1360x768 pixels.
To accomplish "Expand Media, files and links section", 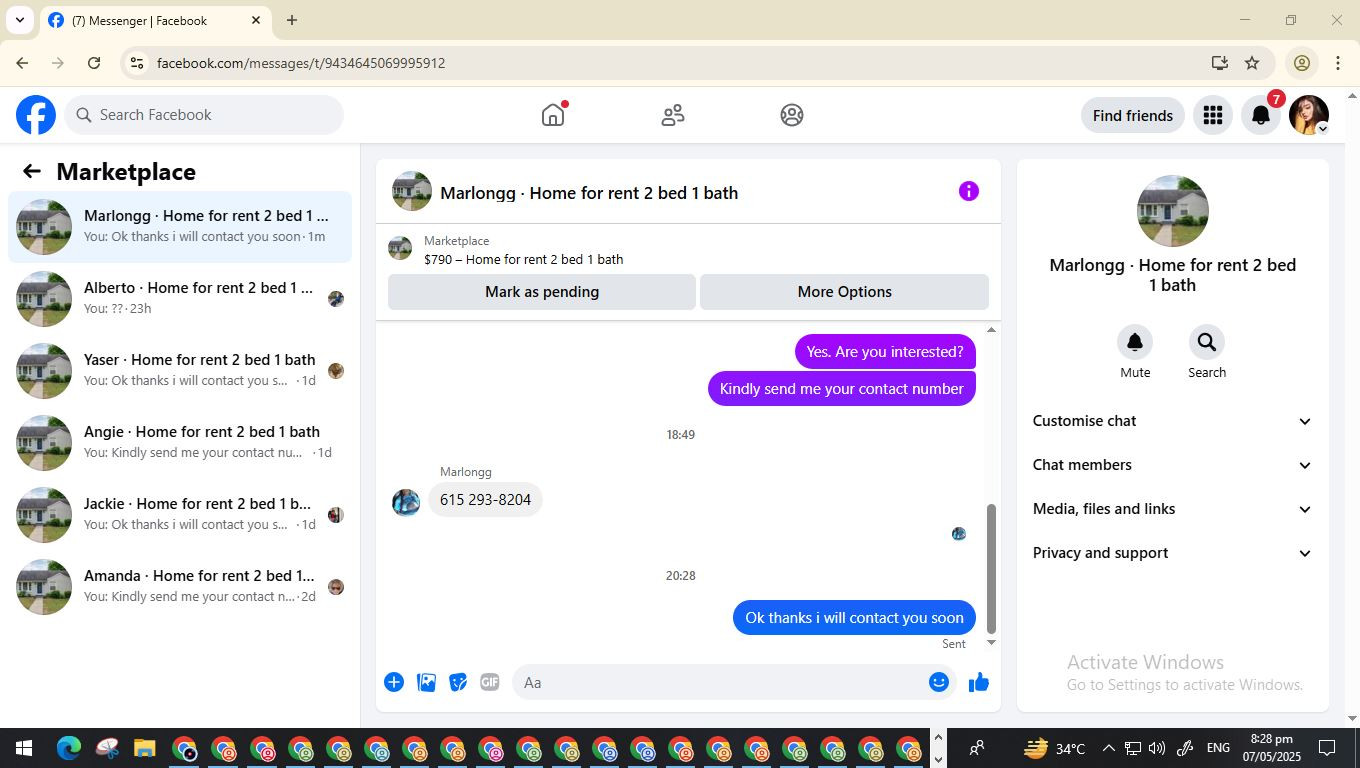I will [1172, 509].
